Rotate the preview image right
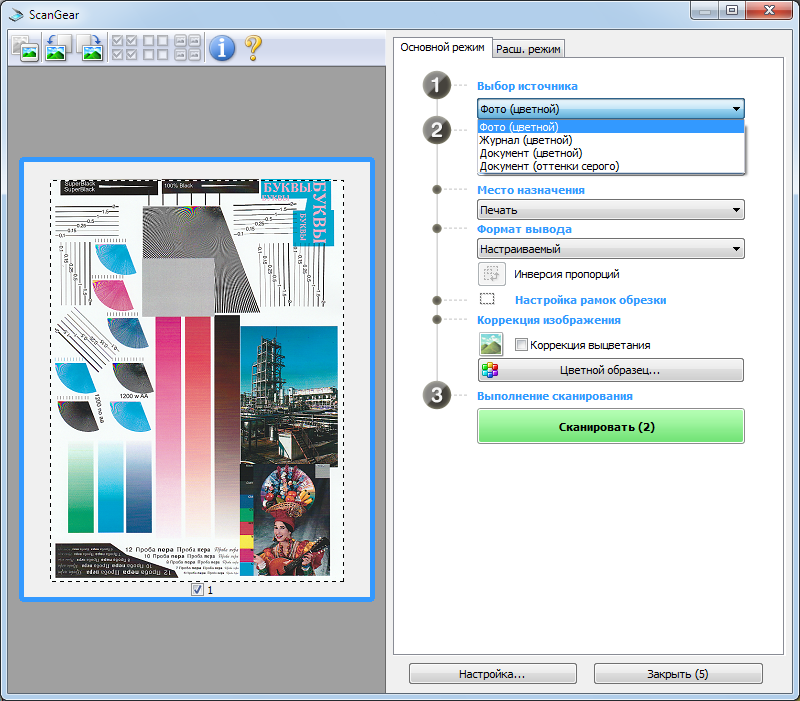Viewport: 800px width, 701px height. point(90,48)
